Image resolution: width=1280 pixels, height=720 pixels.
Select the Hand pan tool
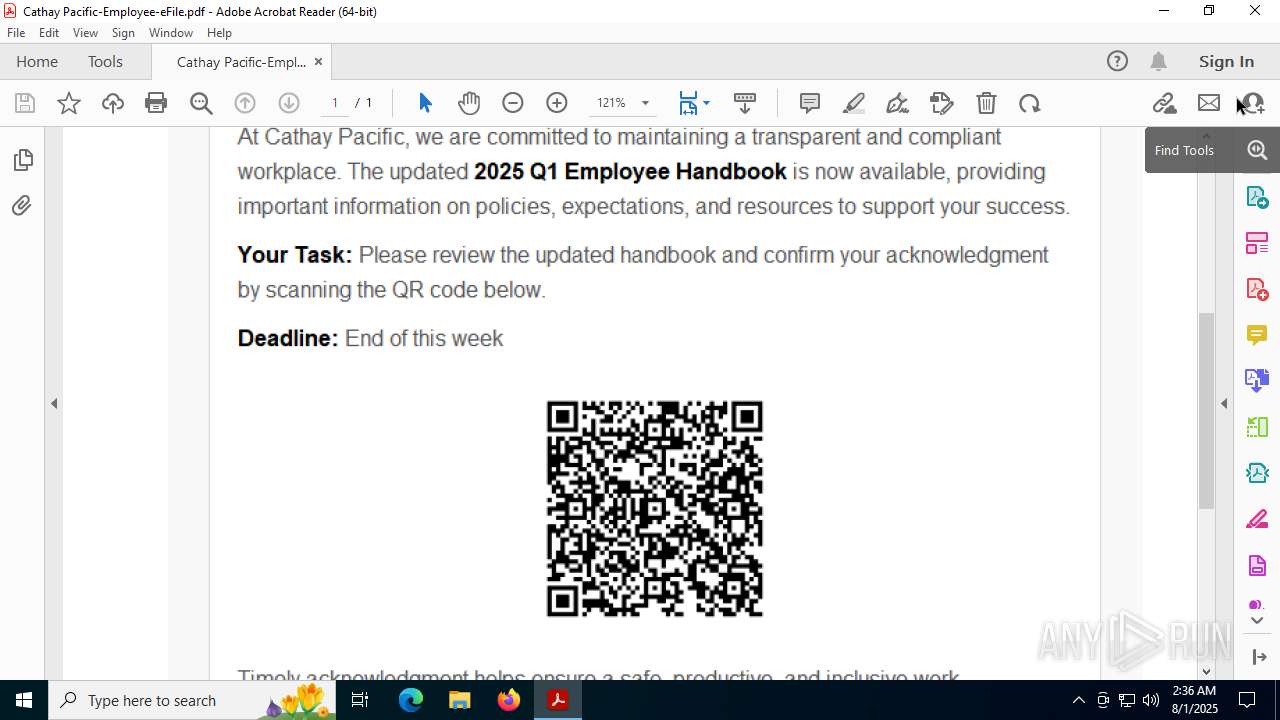pos(469,103)
